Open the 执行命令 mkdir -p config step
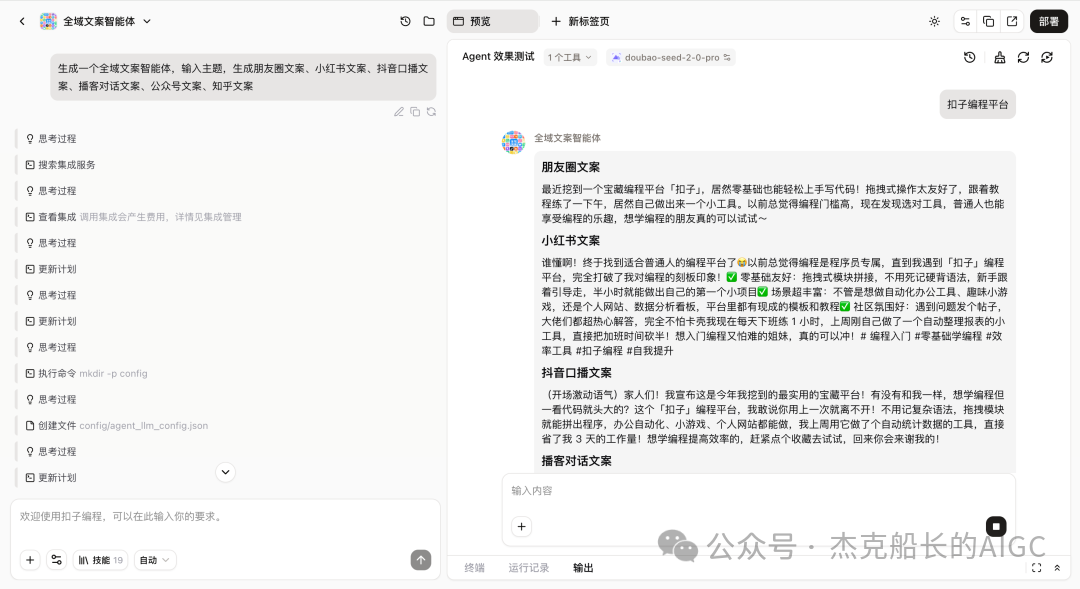This screenshot has height=589, width=1080. click(87, 373)
